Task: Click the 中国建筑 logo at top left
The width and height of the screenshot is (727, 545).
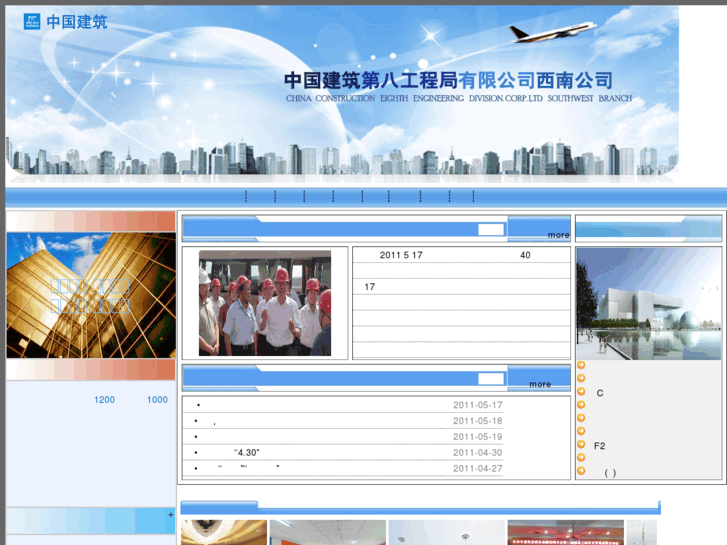Action: coord(65,21)
